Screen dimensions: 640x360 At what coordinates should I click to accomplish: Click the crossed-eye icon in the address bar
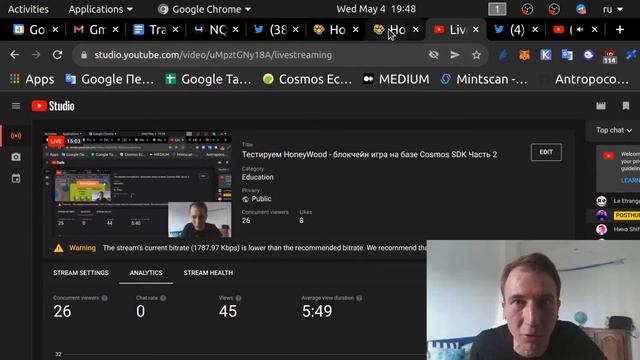coord(433,55)
